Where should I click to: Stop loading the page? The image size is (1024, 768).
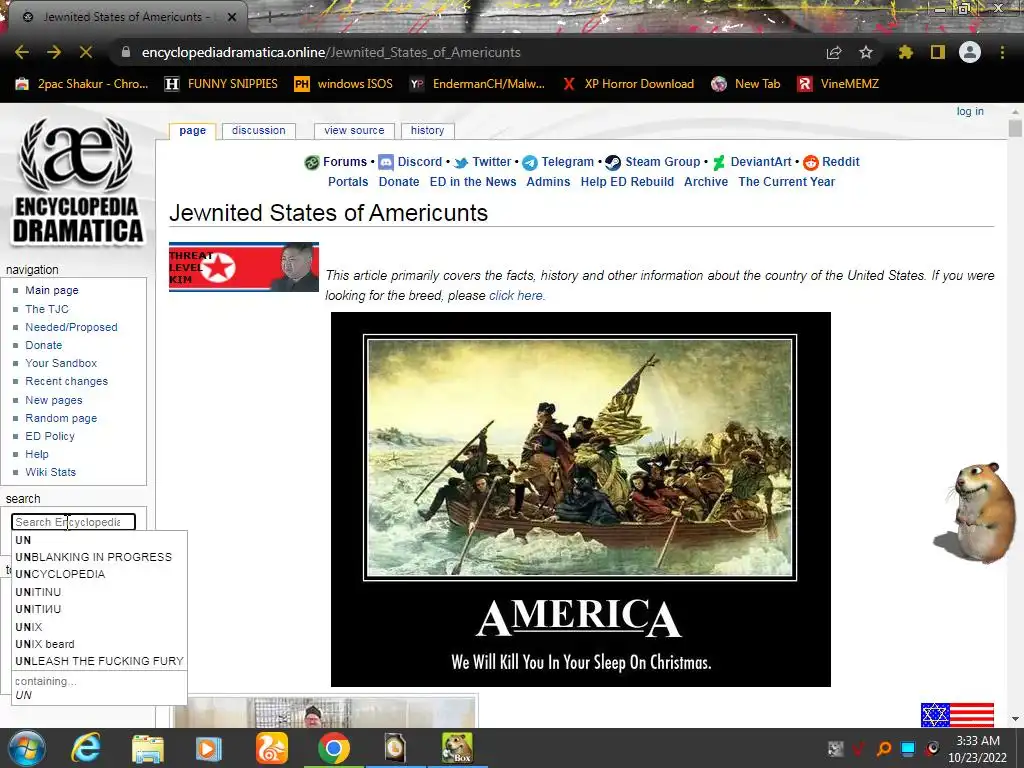(x=86, y=52)
